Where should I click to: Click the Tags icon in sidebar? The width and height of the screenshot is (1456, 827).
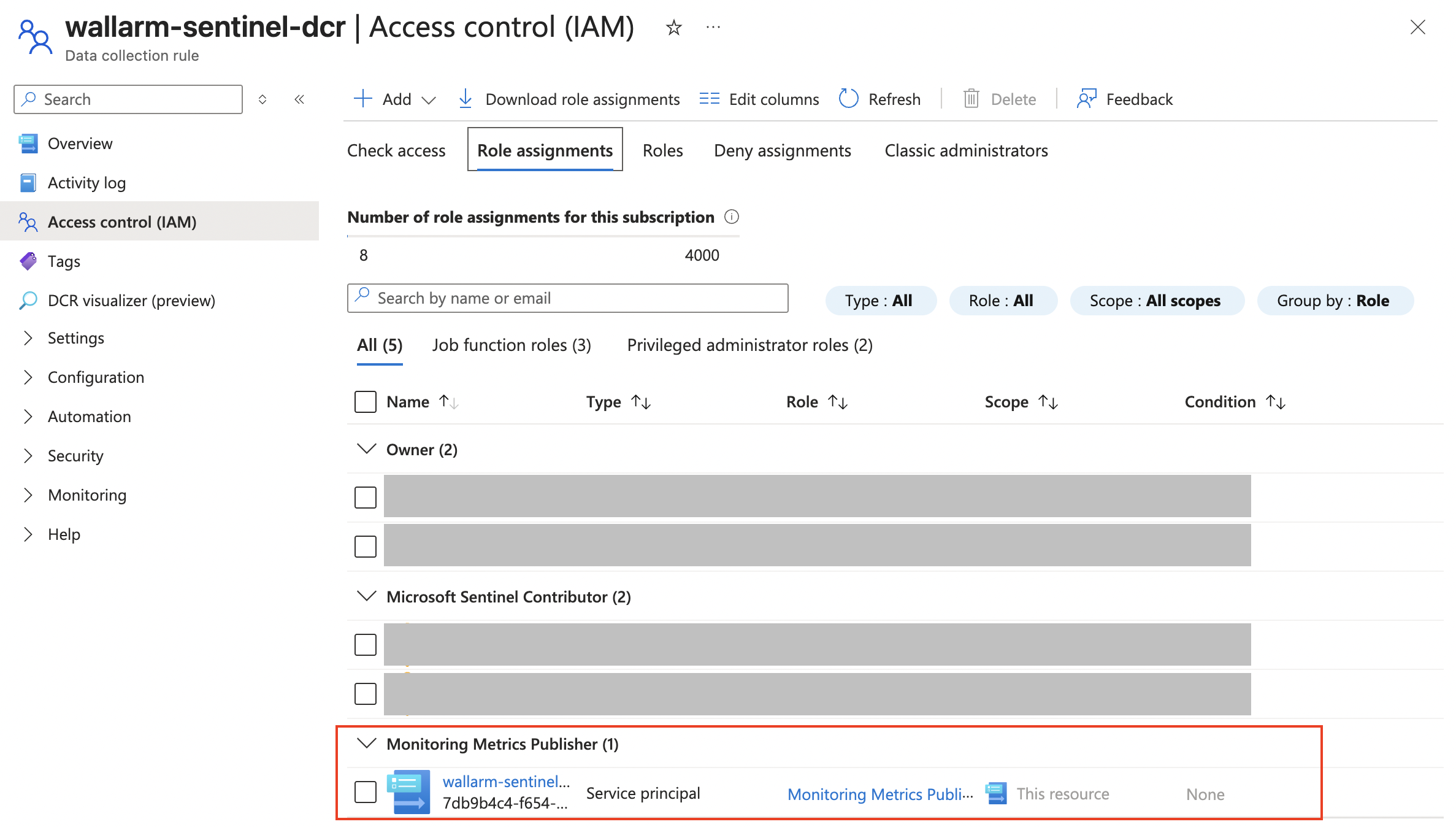click(28, 261)
